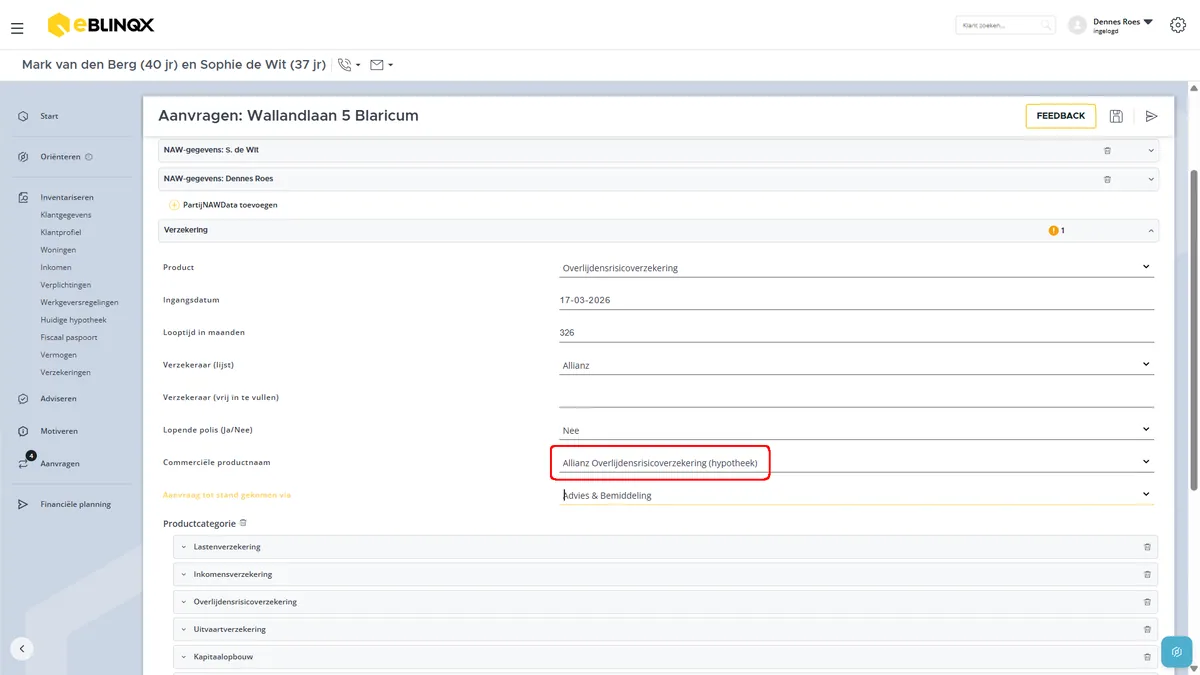Expand the Uitvaartverzekering category
The image size is (1200, 675).
(184, 629)
